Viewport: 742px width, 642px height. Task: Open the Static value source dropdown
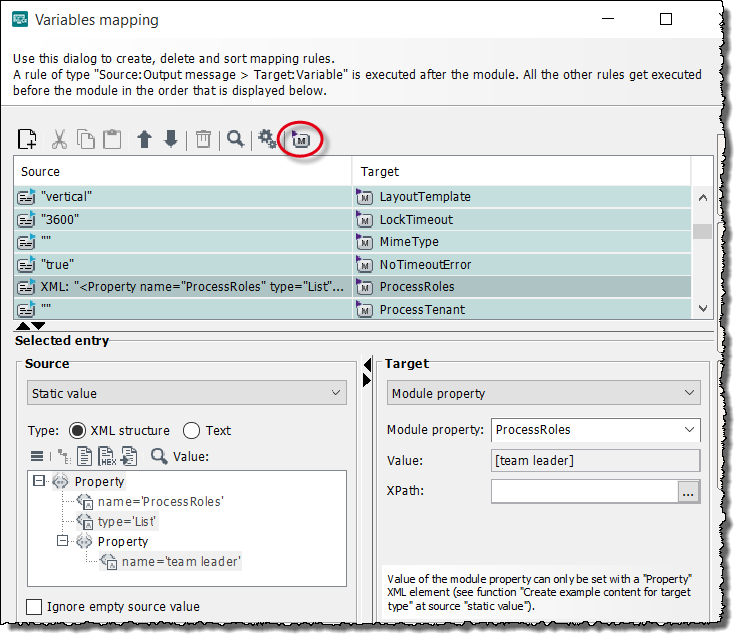click(187, 394)
